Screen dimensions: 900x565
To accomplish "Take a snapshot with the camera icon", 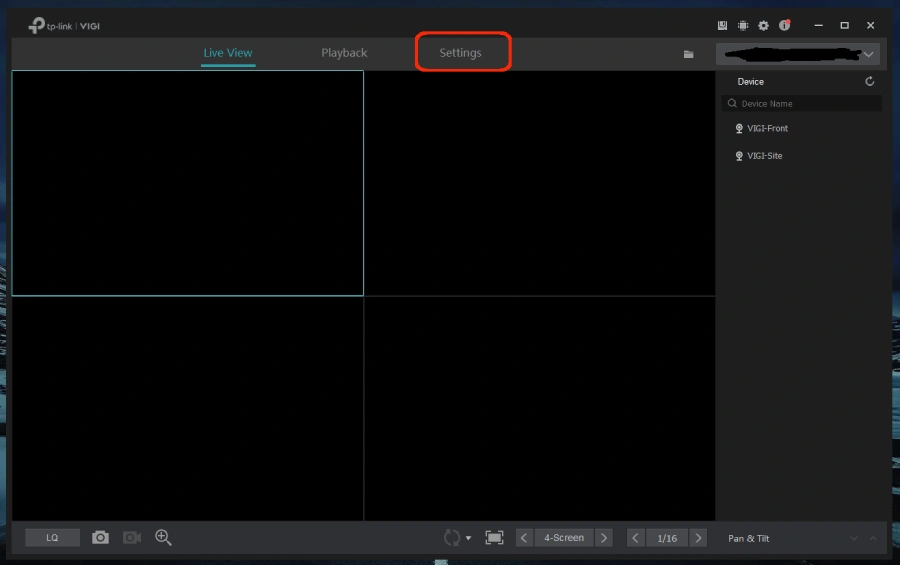I will pos(100,537).
